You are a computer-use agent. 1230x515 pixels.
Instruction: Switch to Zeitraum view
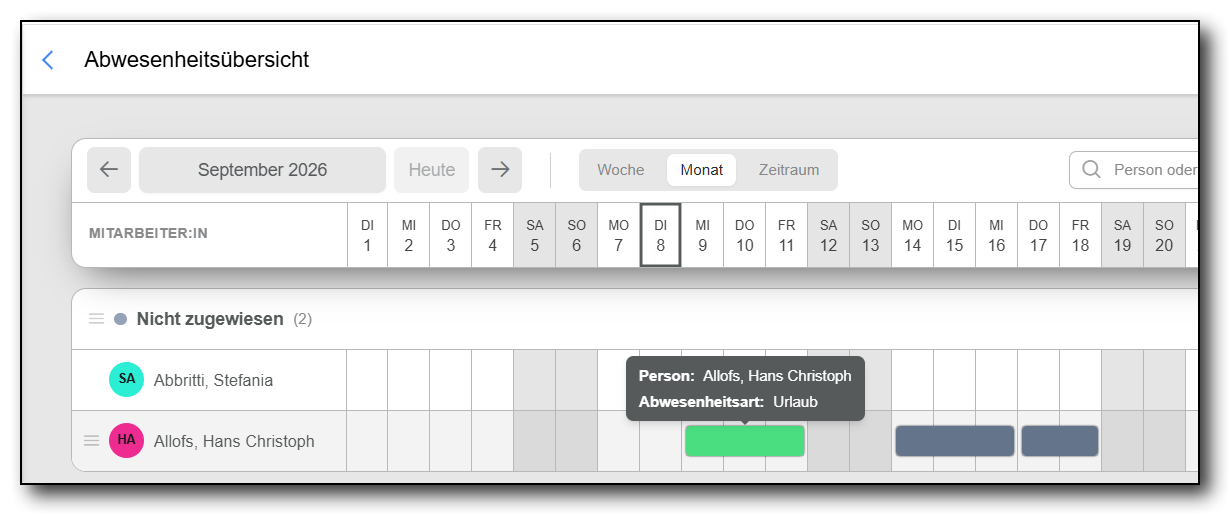[789, 170]
